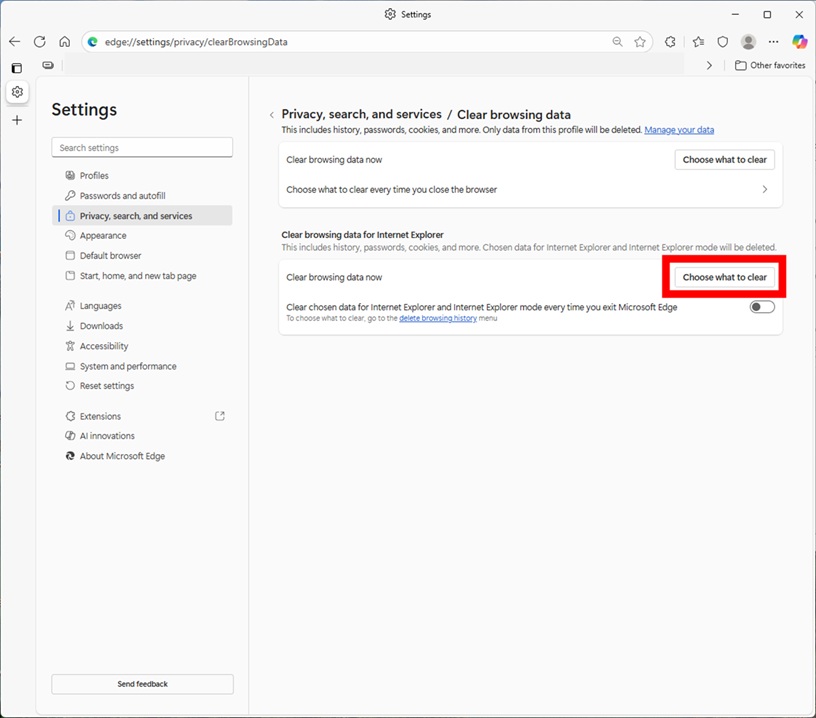Viewport: 816px width, 718px height.
Task: Open the Downloads settings section
Action: coord(101,326)
